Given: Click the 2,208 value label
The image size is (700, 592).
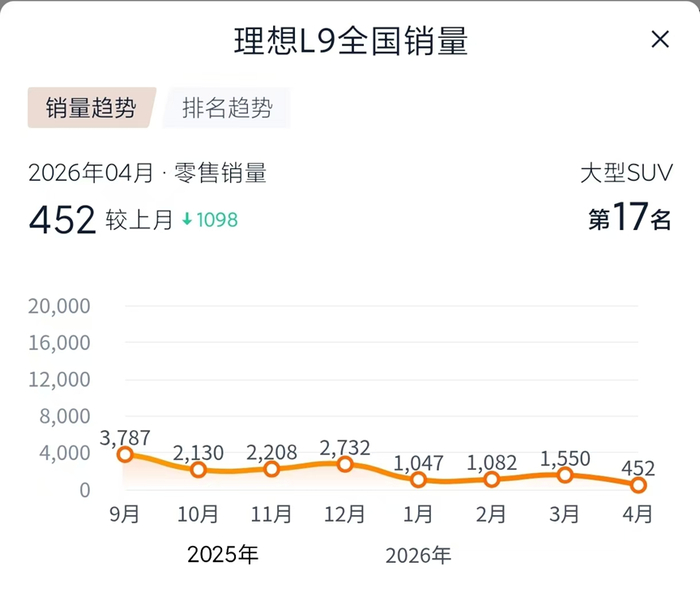Looking at the screenshot, I should [271, 452].
